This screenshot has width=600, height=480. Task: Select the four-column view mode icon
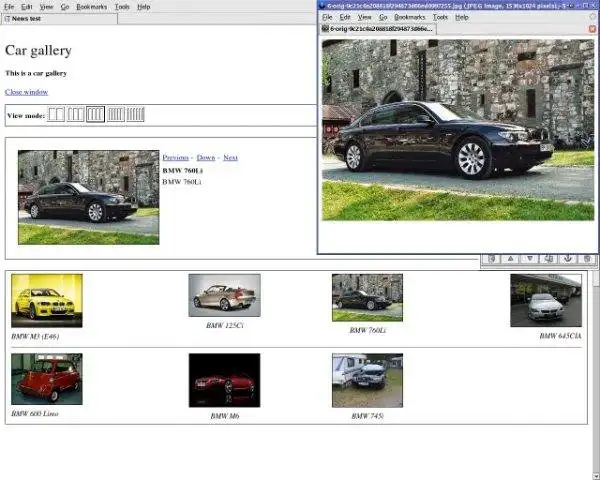pyautogui.click(x=95, y=114)
